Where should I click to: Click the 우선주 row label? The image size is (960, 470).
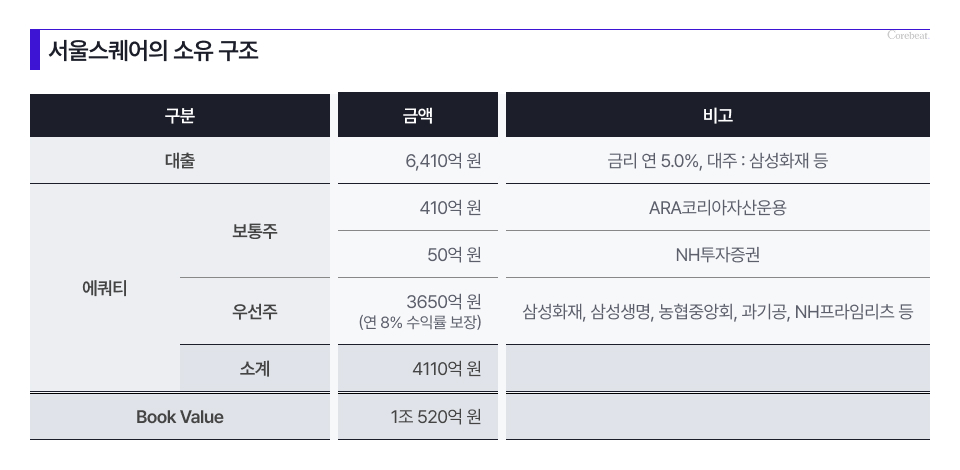pos(255,311)
